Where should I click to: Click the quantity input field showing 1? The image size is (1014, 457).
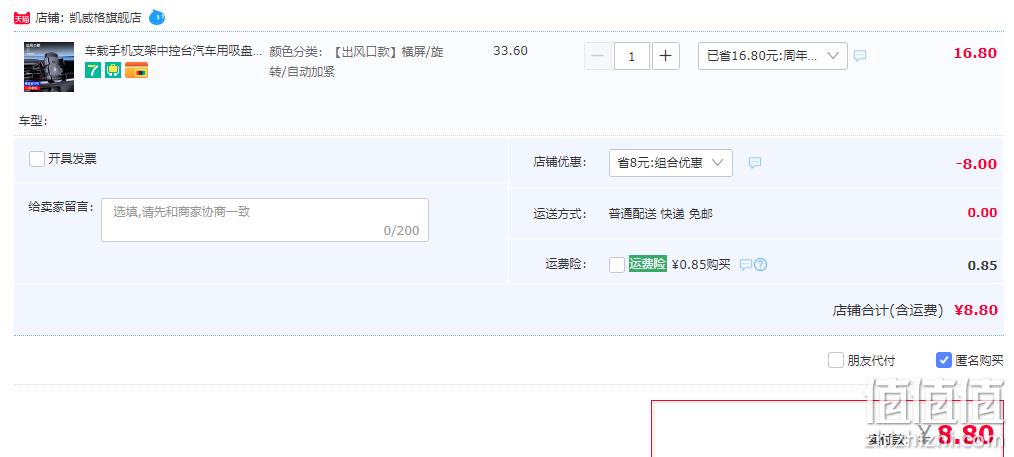pyautogui.click(x=632, y=56)
